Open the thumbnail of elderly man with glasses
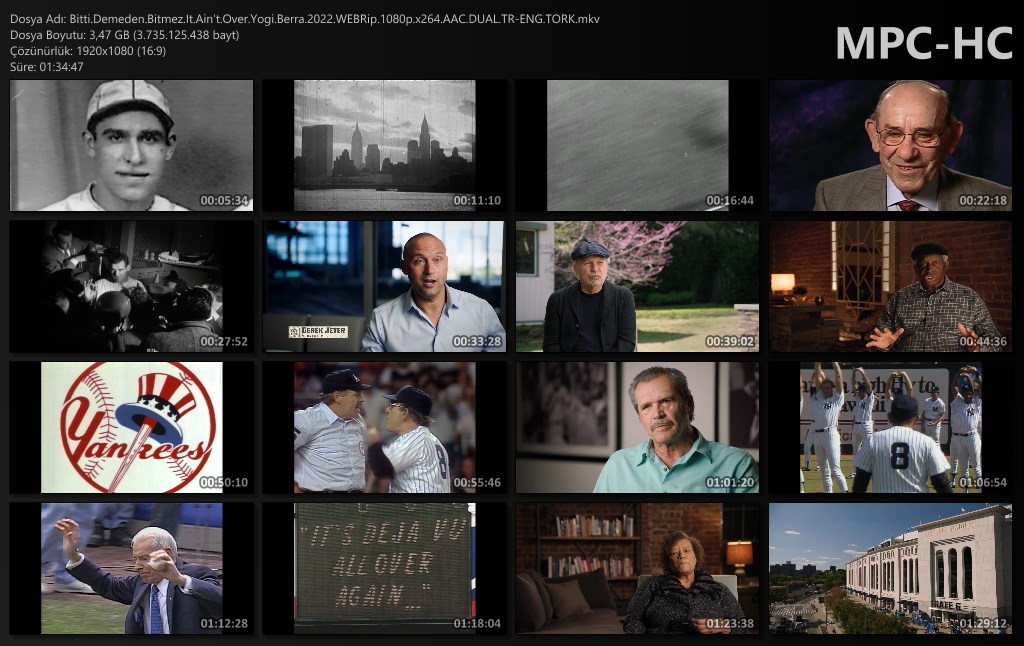The width and height of the screenshot is (1024, 646). click(890, 146)
